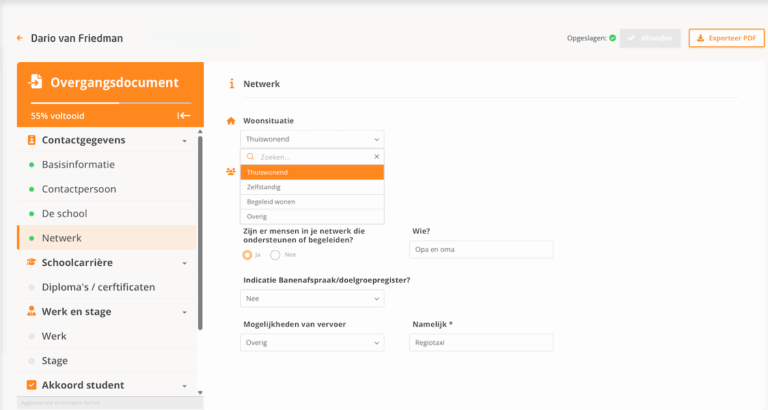
Task: Click the Exporteer PDF button
Action: click(726, 39)
